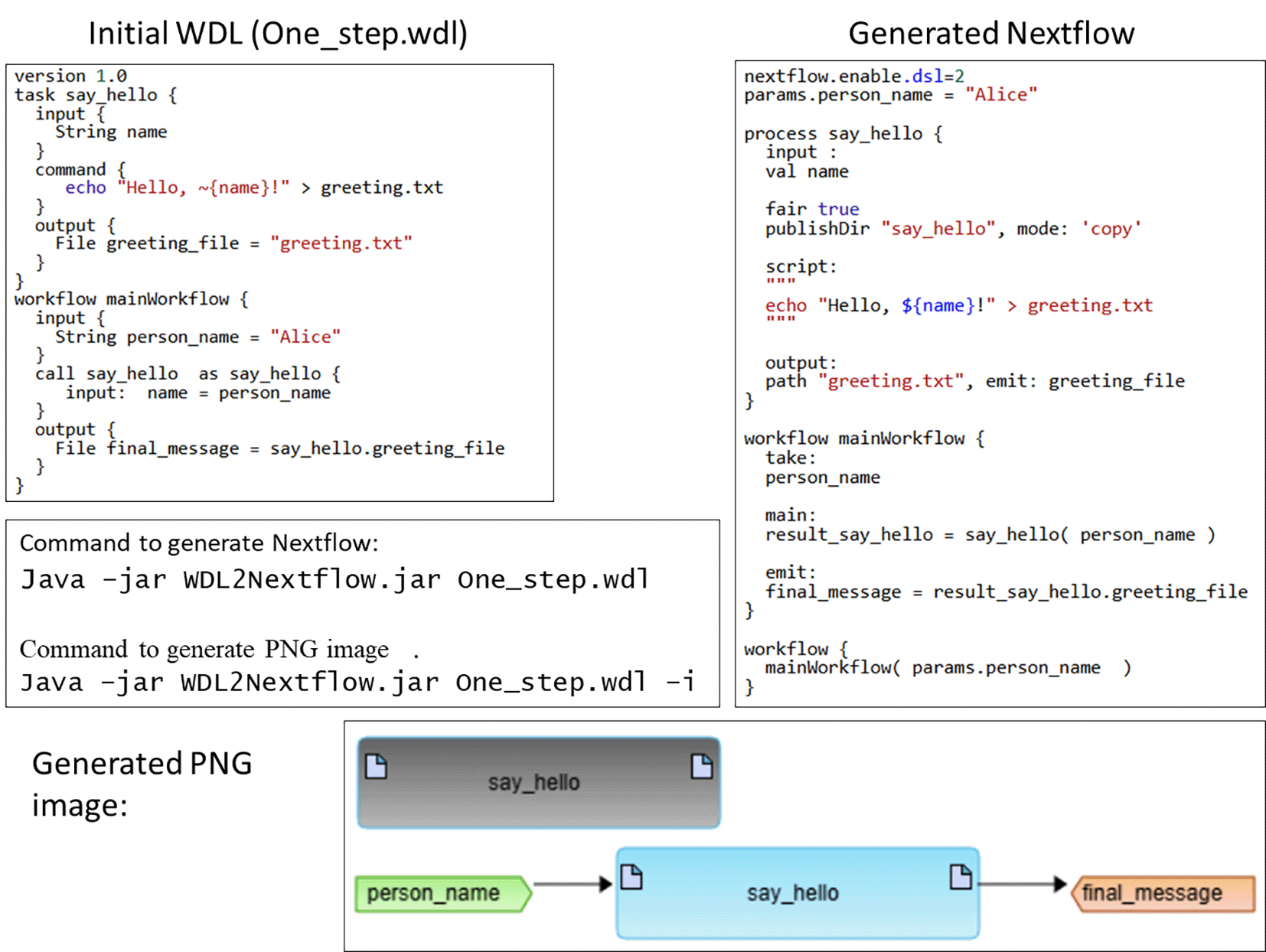Viewport: 1266px width, 952px height.
Task: Select the orange final_message output node
Action: 1163,894
